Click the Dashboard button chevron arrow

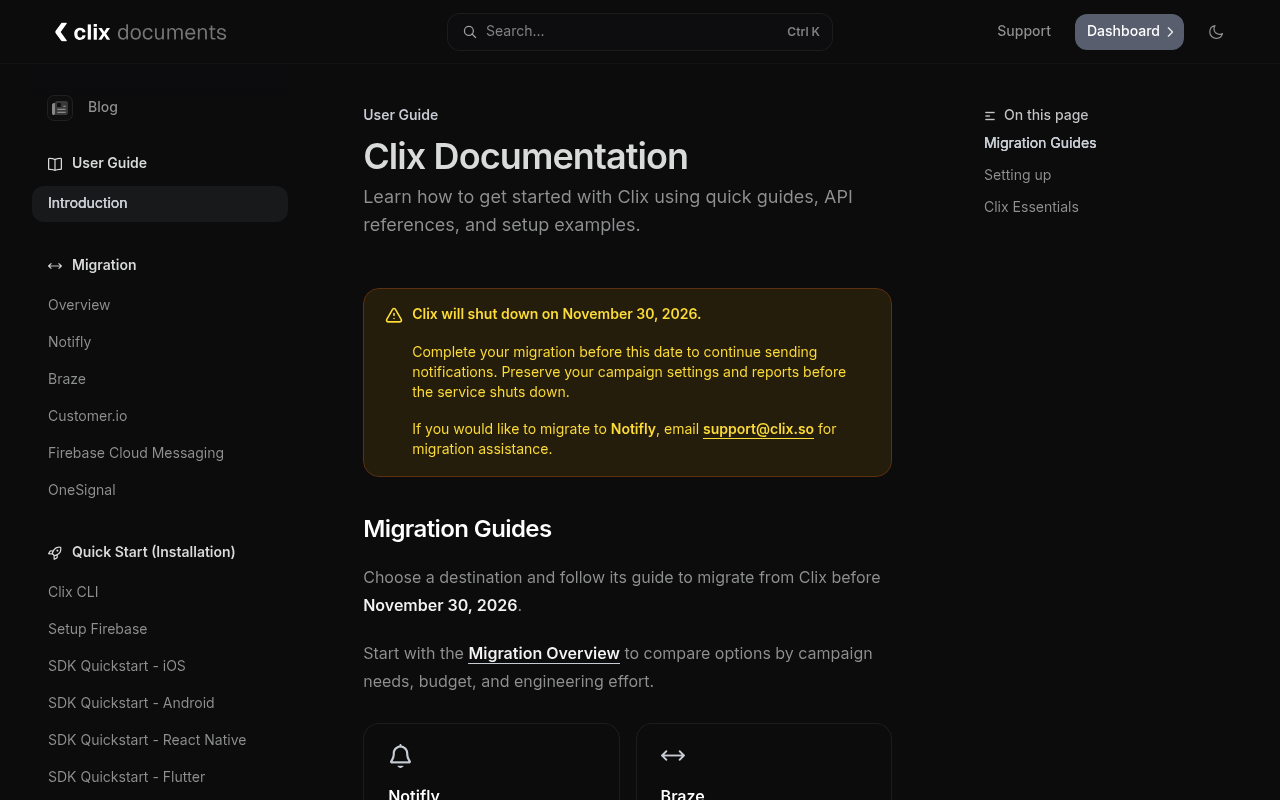[x=1170, y=32]
